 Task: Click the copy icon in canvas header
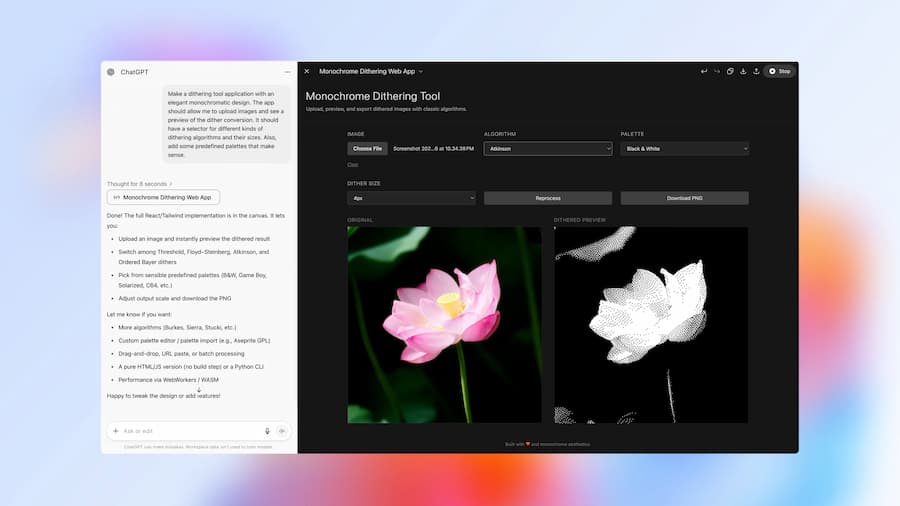coord(730,71)
